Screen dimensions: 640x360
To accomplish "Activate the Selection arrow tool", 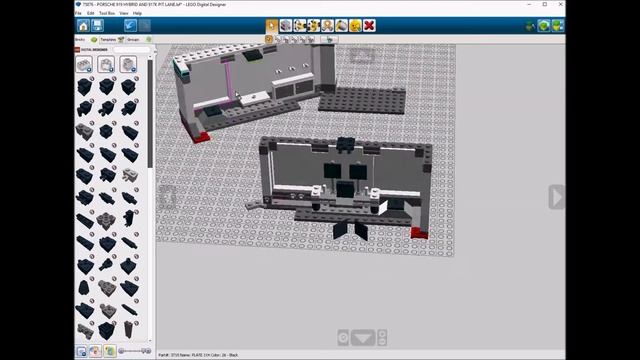I will pyautogui.click(x=271, y=26).
